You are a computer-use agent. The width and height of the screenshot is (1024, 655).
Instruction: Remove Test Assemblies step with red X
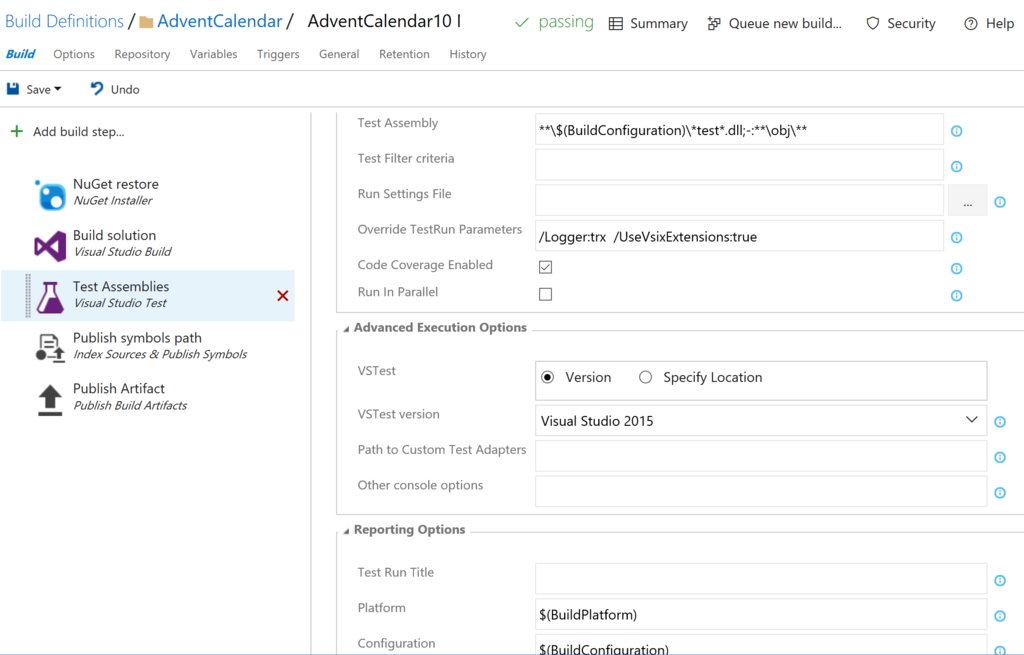coord(283,296)
